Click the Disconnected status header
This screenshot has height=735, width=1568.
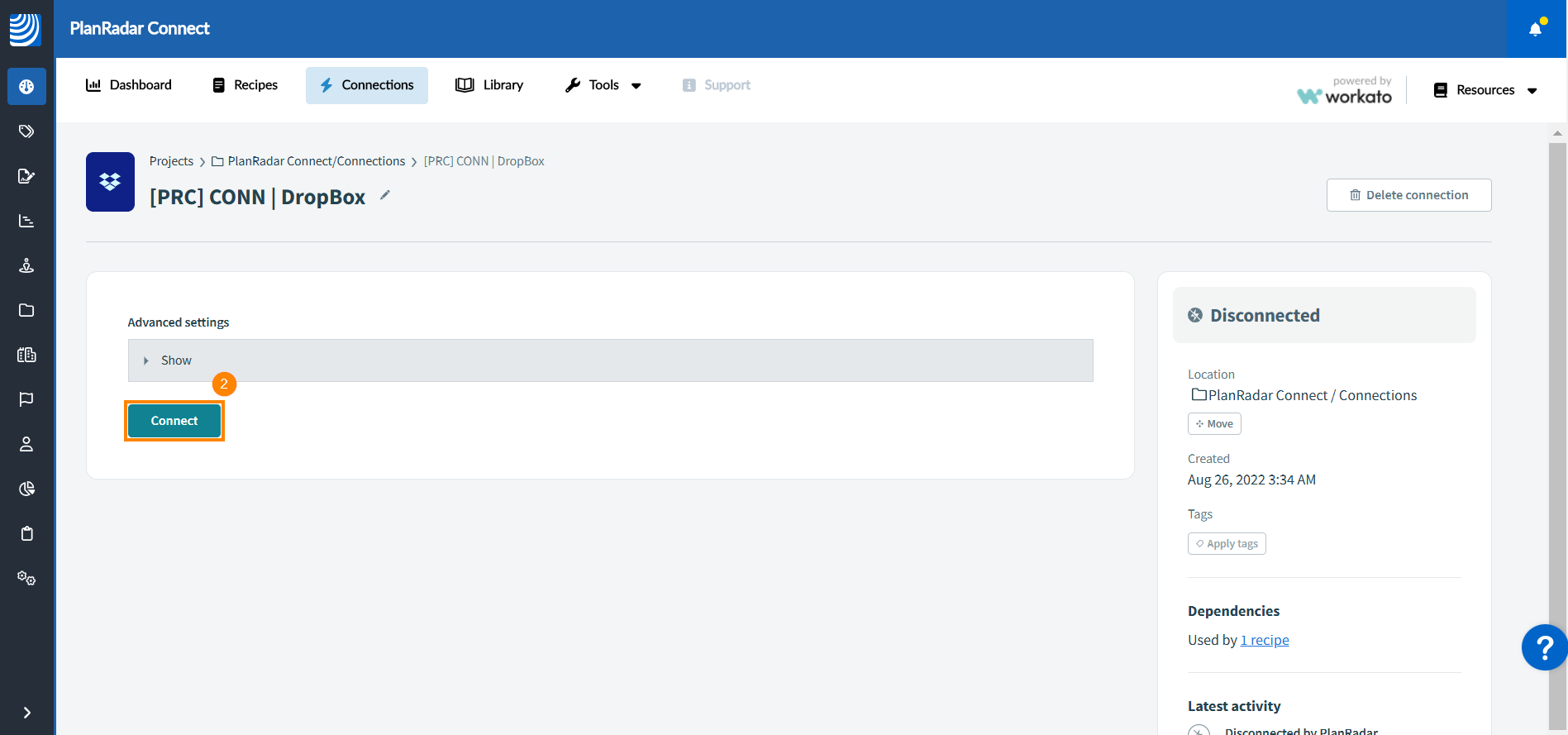[x=1324, y=315]
